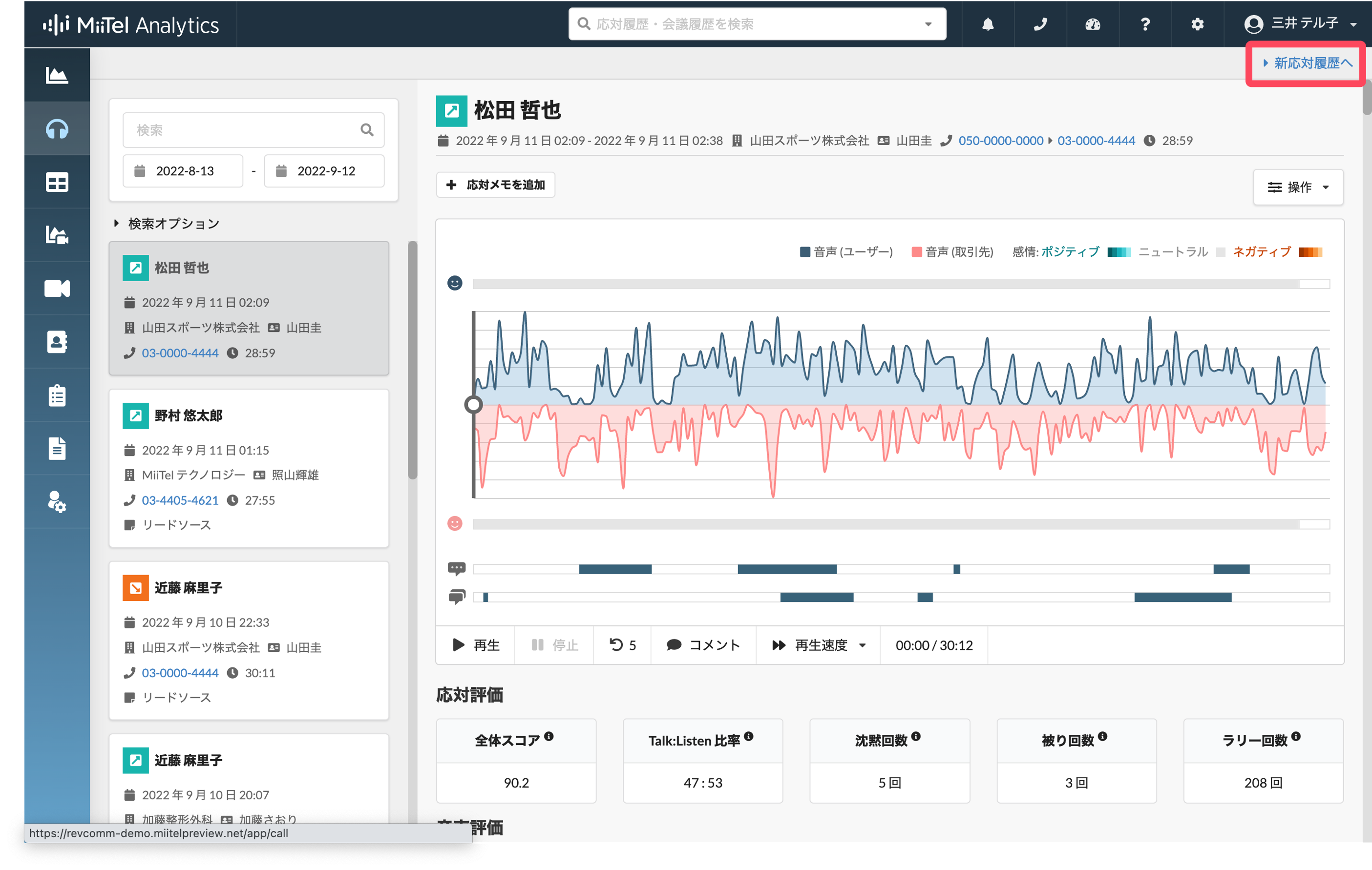Open the user settings sidebar icon
1372x870 pixels.
57,501
